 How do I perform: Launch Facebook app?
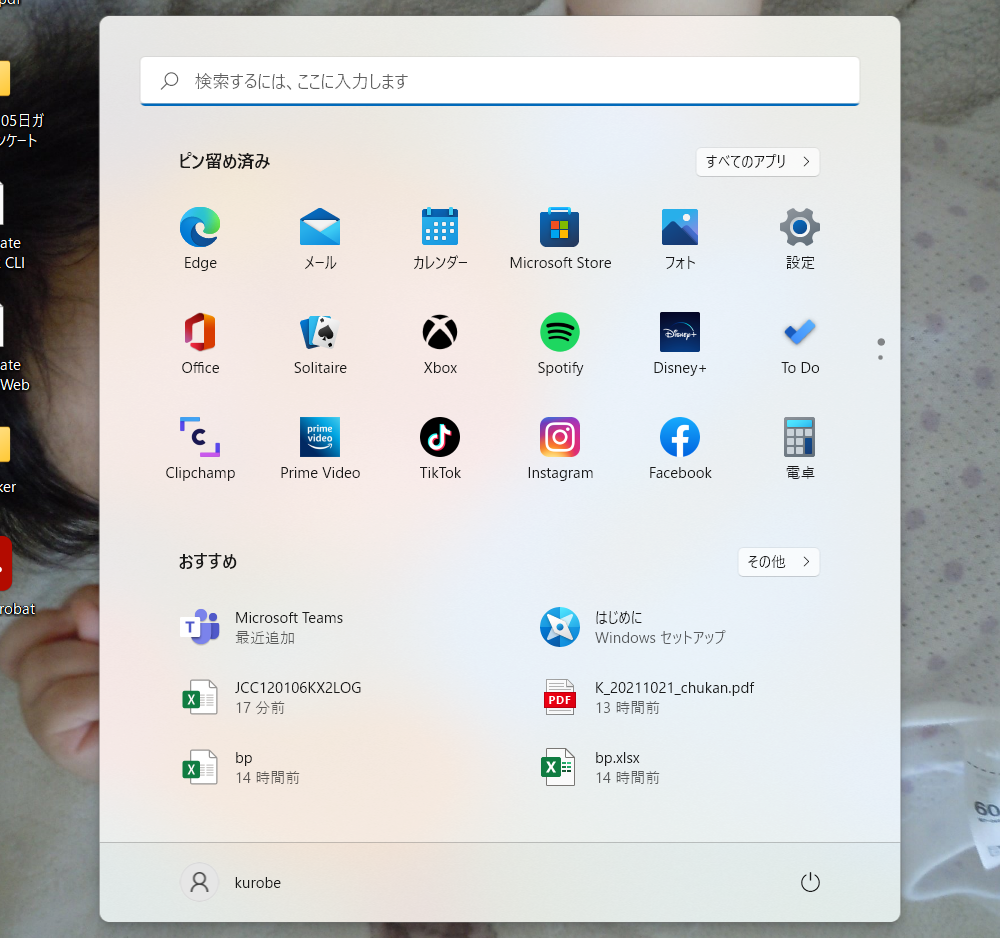pyautogui.click(x=680, y=449)
